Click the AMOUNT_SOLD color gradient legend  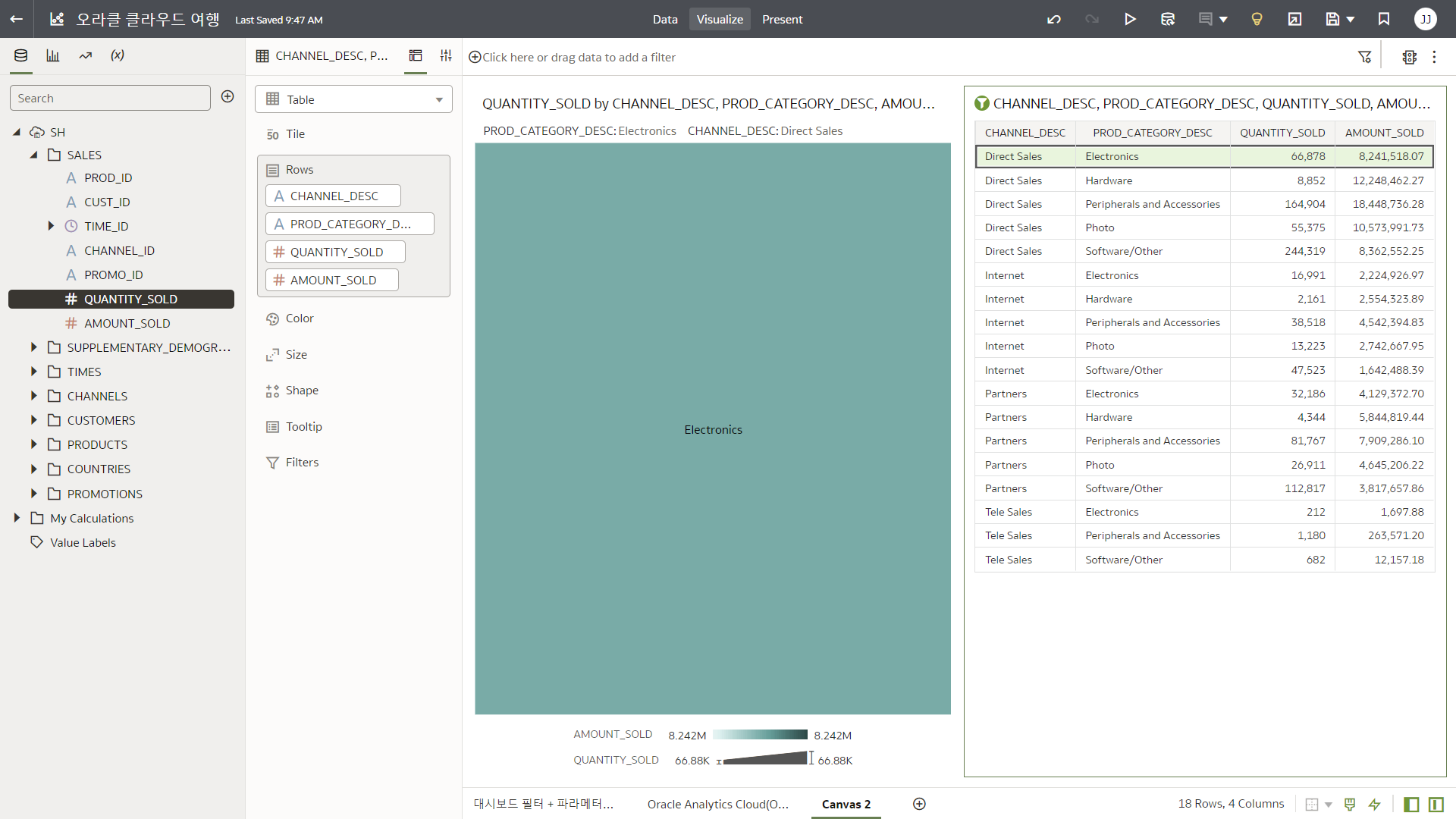click(760, 735)
